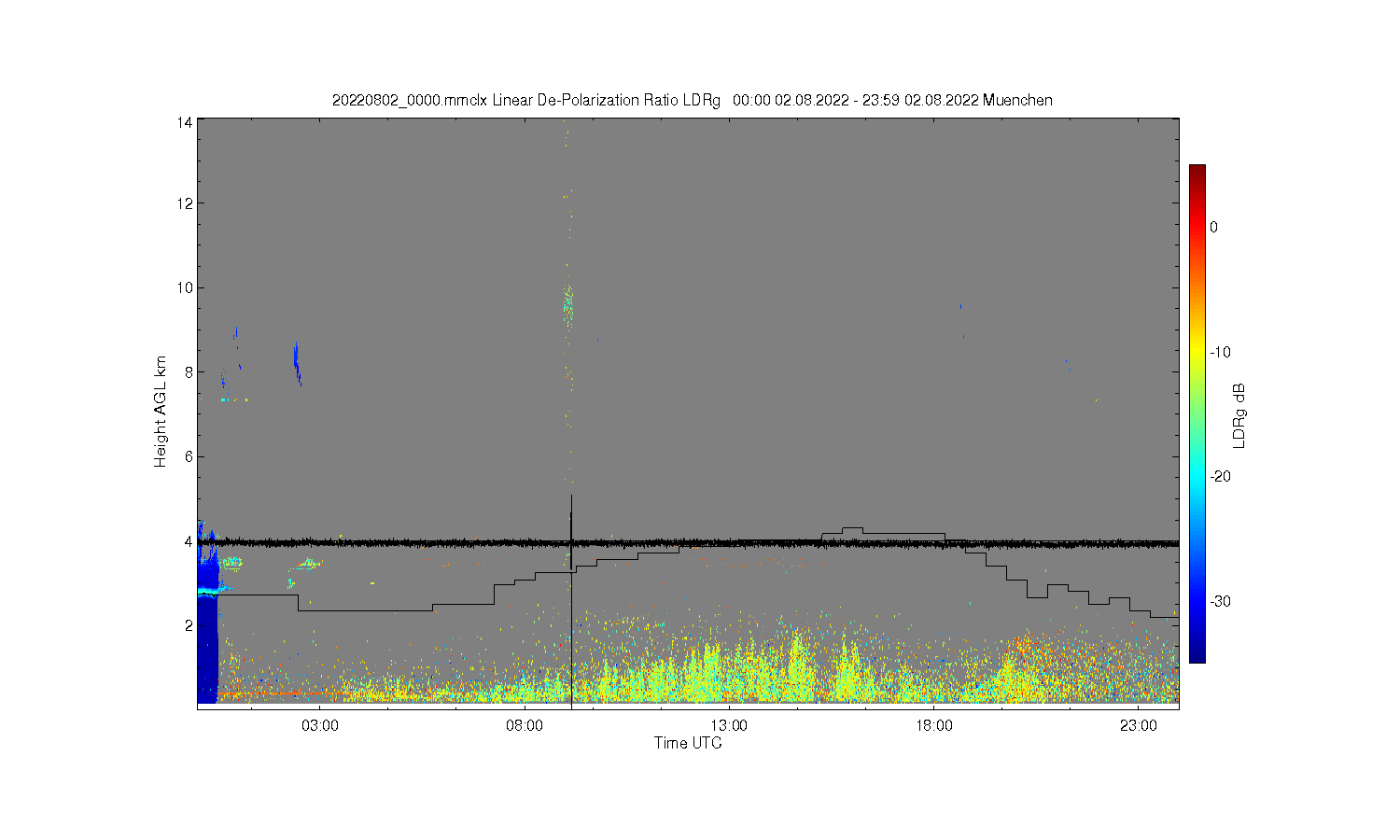
Task: Click the colorbar value -20
Action: click(x=1221, y=476)
